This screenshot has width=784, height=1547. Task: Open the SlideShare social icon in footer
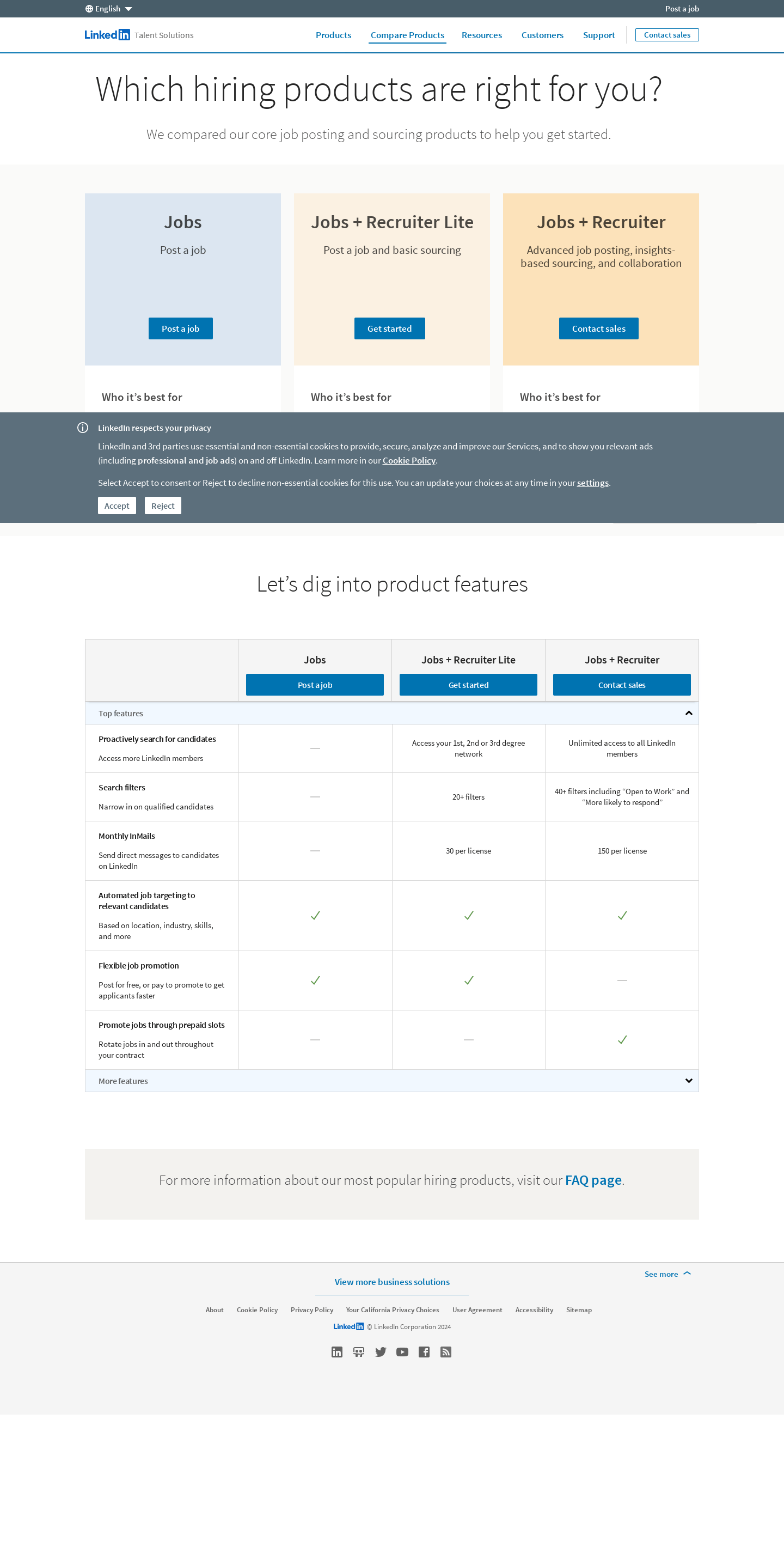pyautogui.click(x=358, y=1352)
